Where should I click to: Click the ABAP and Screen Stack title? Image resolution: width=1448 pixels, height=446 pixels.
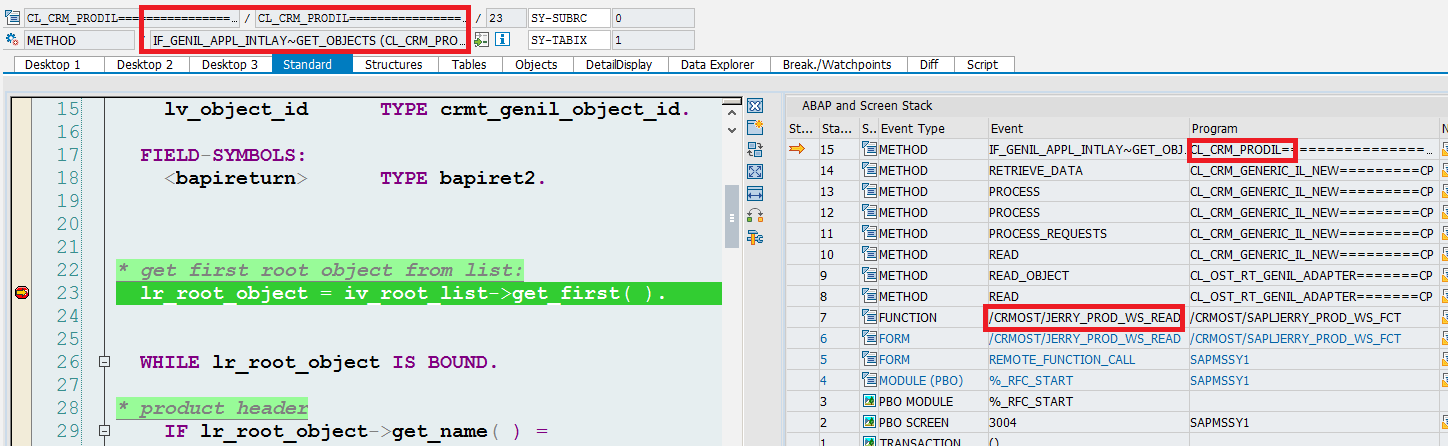tap(867, 106)
